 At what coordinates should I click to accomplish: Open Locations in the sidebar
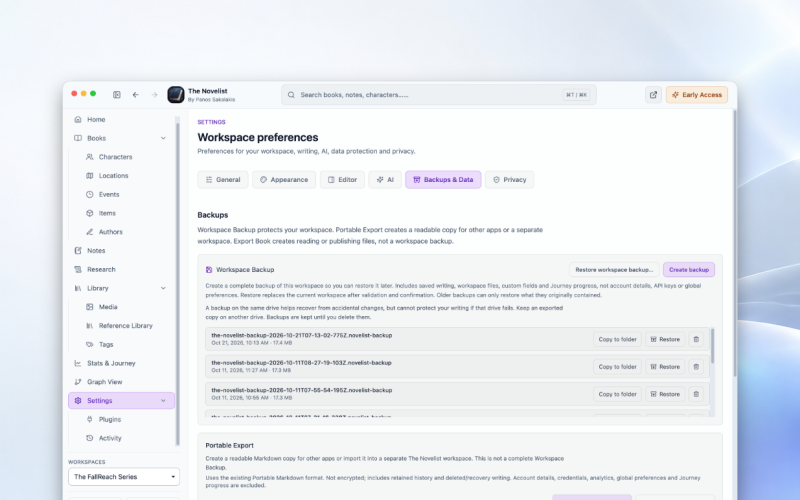pos(127,176)
